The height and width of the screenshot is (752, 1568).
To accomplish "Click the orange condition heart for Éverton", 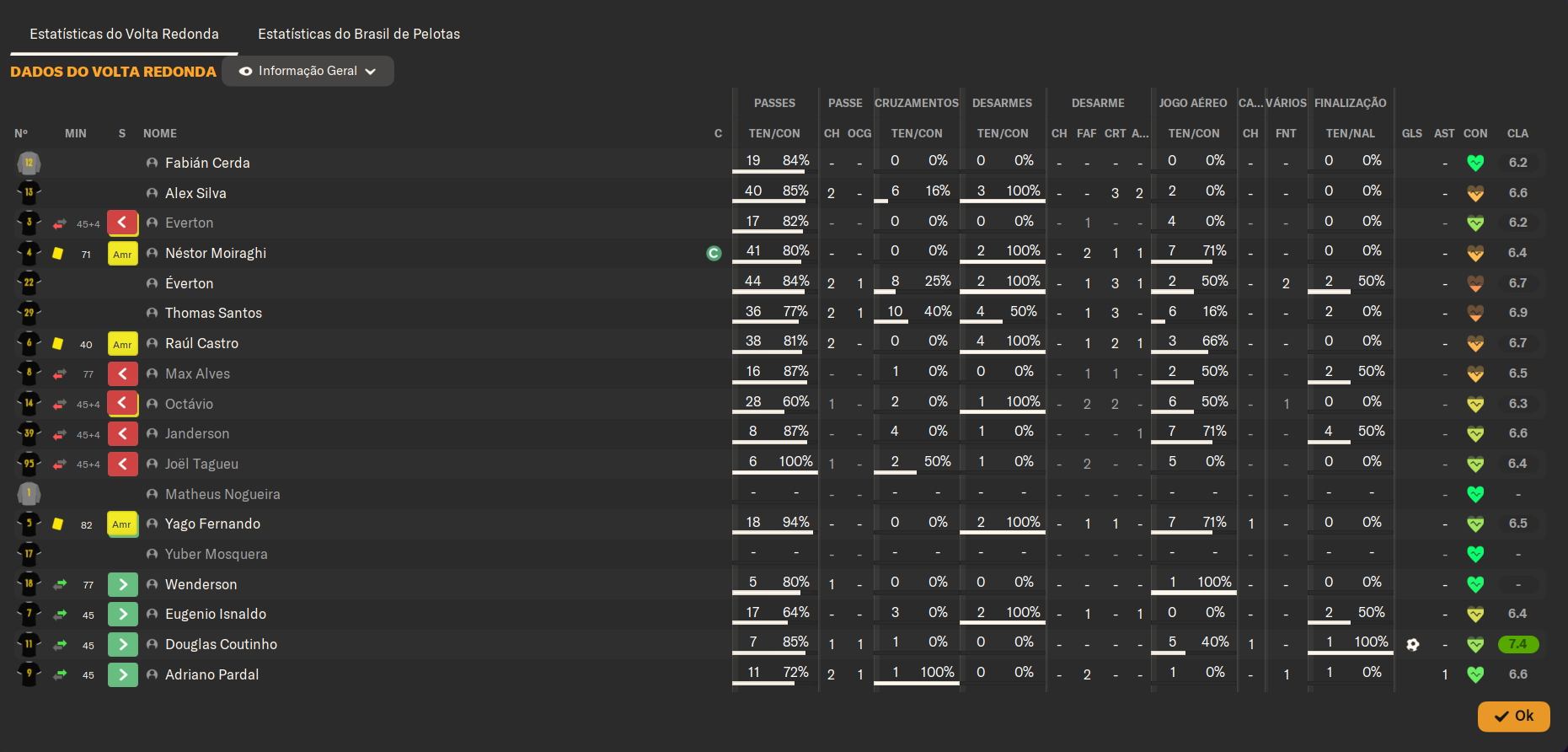I will pyautogui.click(x=1475, y=283).
